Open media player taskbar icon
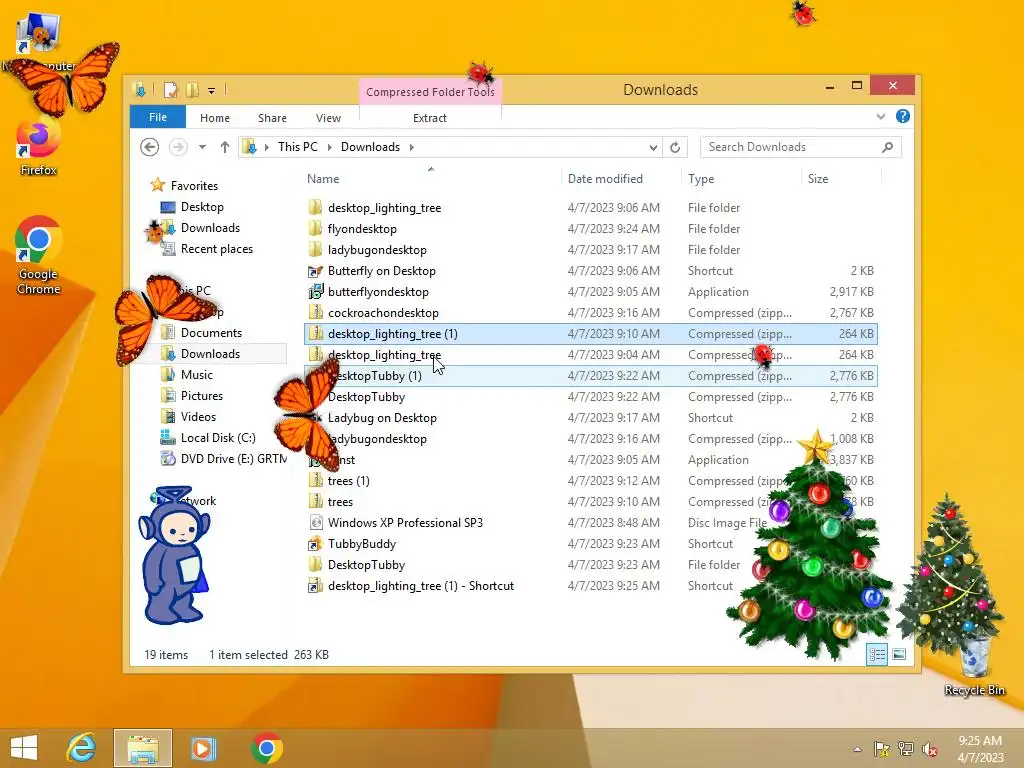 pos(202,748)
